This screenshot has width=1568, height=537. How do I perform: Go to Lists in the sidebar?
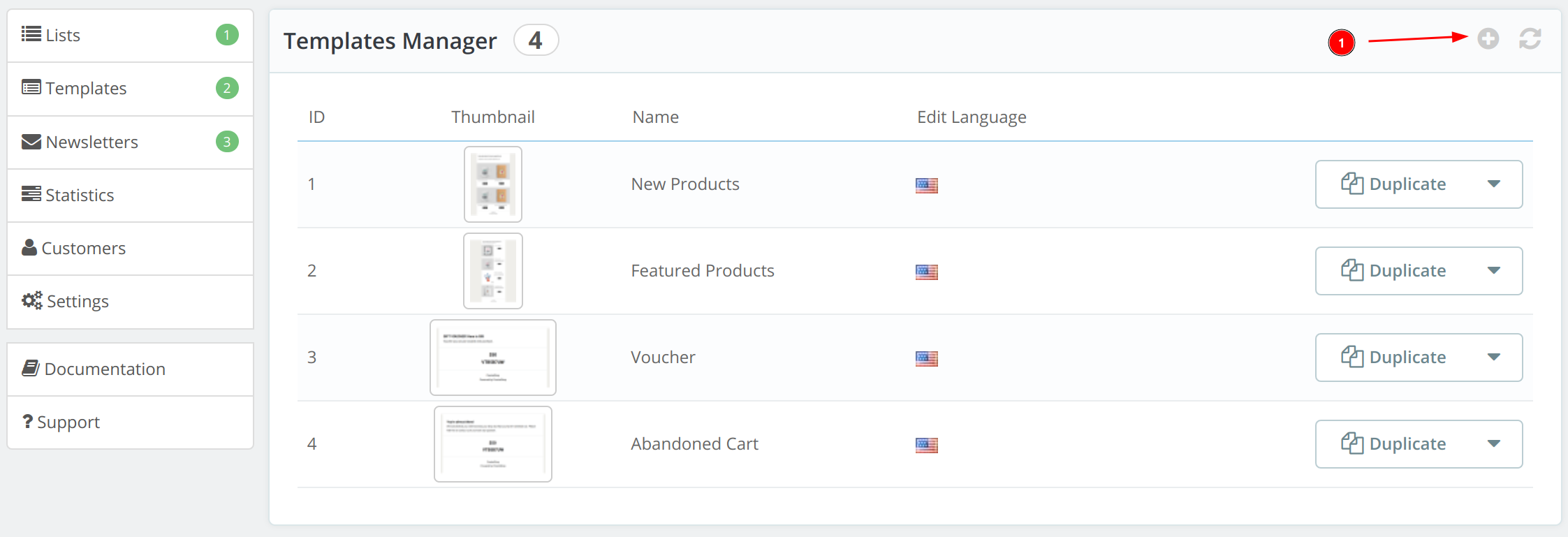coord(62,35)
